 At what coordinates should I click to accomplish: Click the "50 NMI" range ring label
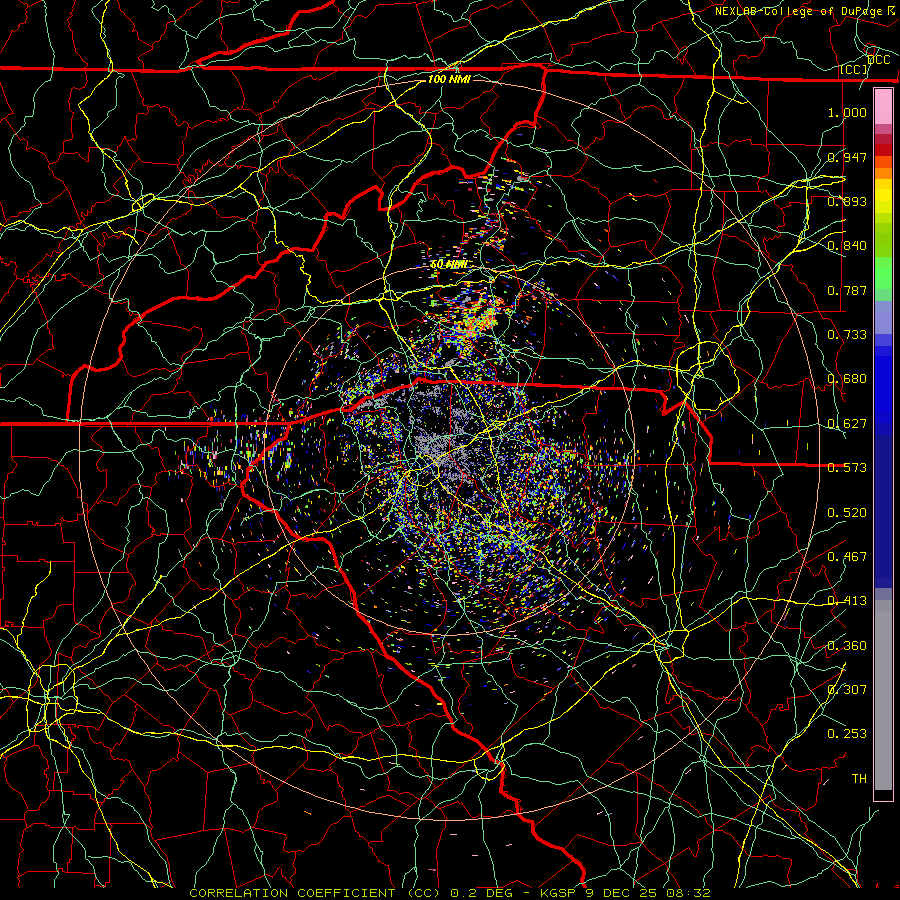(449, 265)
